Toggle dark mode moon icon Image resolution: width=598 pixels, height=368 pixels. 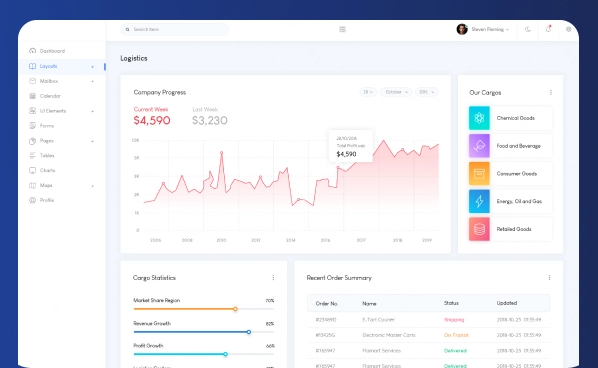pos(528,29)
